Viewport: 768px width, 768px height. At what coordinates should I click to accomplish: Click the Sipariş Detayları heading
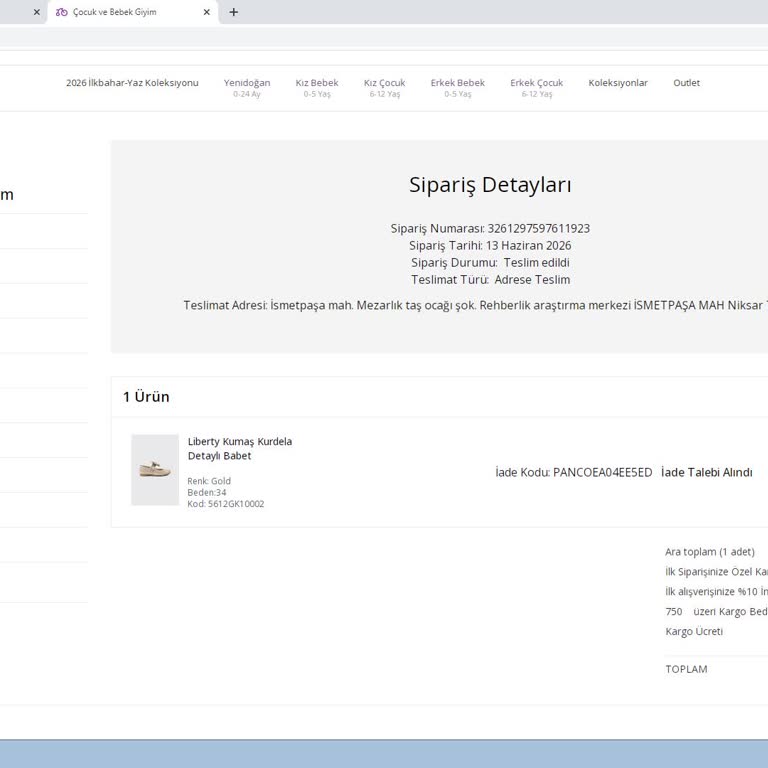click(x=490, y=185)
